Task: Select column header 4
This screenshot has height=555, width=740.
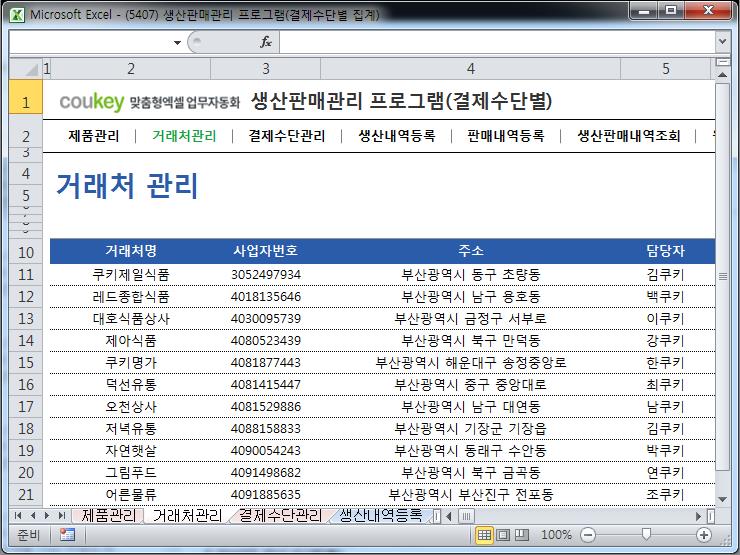Action: click(x=471, y=68)
